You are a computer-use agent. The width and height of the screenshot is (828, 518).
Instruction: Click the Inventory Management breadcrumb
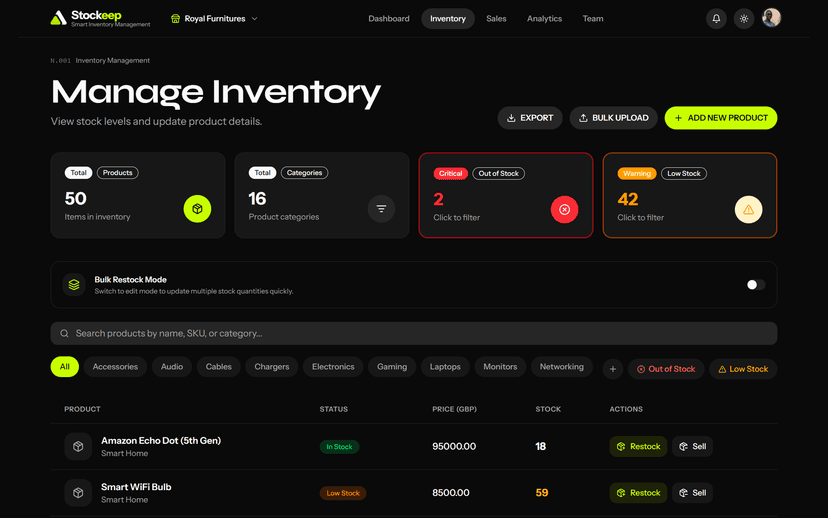point(112,61)
